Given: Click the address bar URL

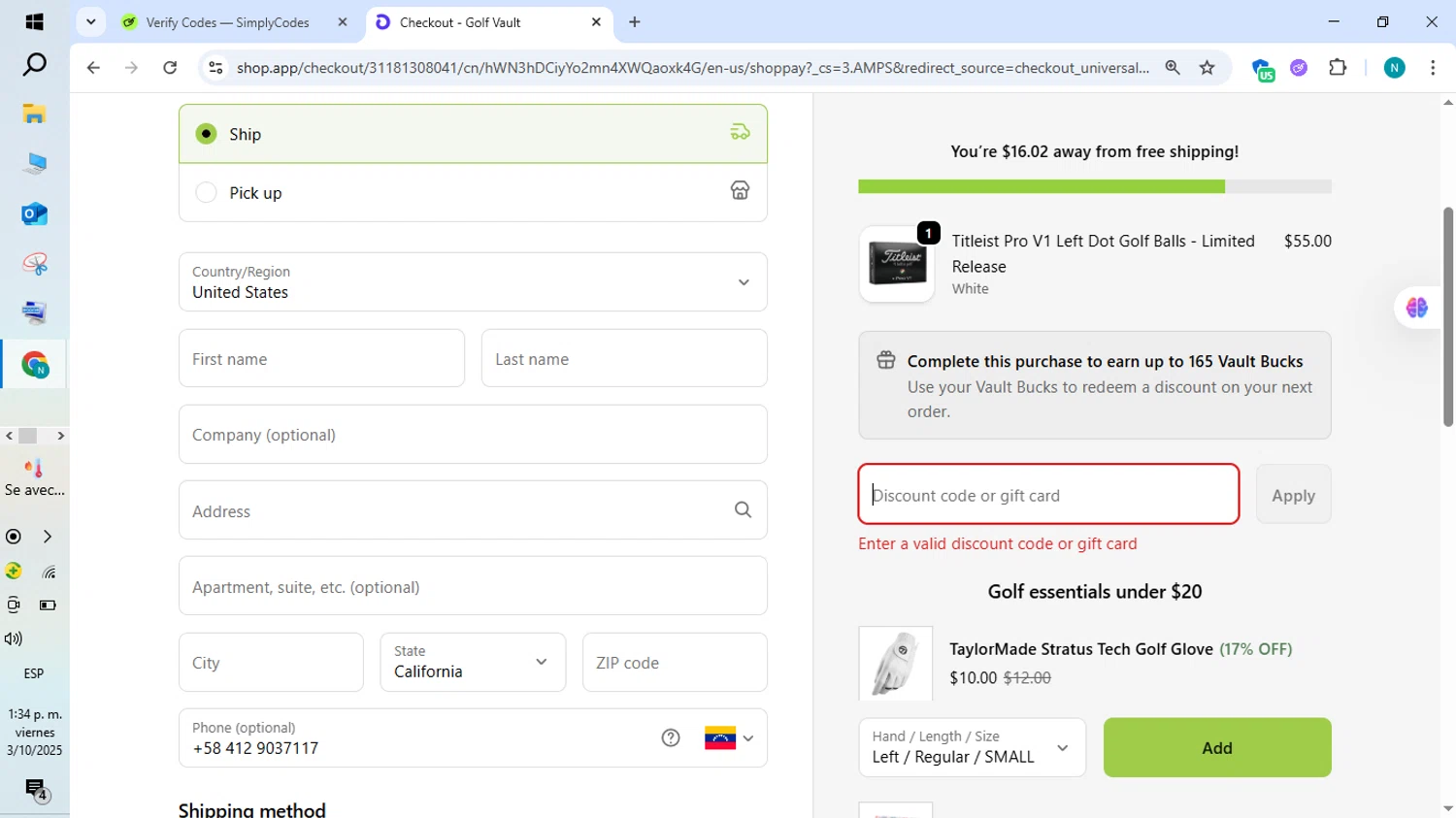Looking at the screenshot, I should pos(692,68).
